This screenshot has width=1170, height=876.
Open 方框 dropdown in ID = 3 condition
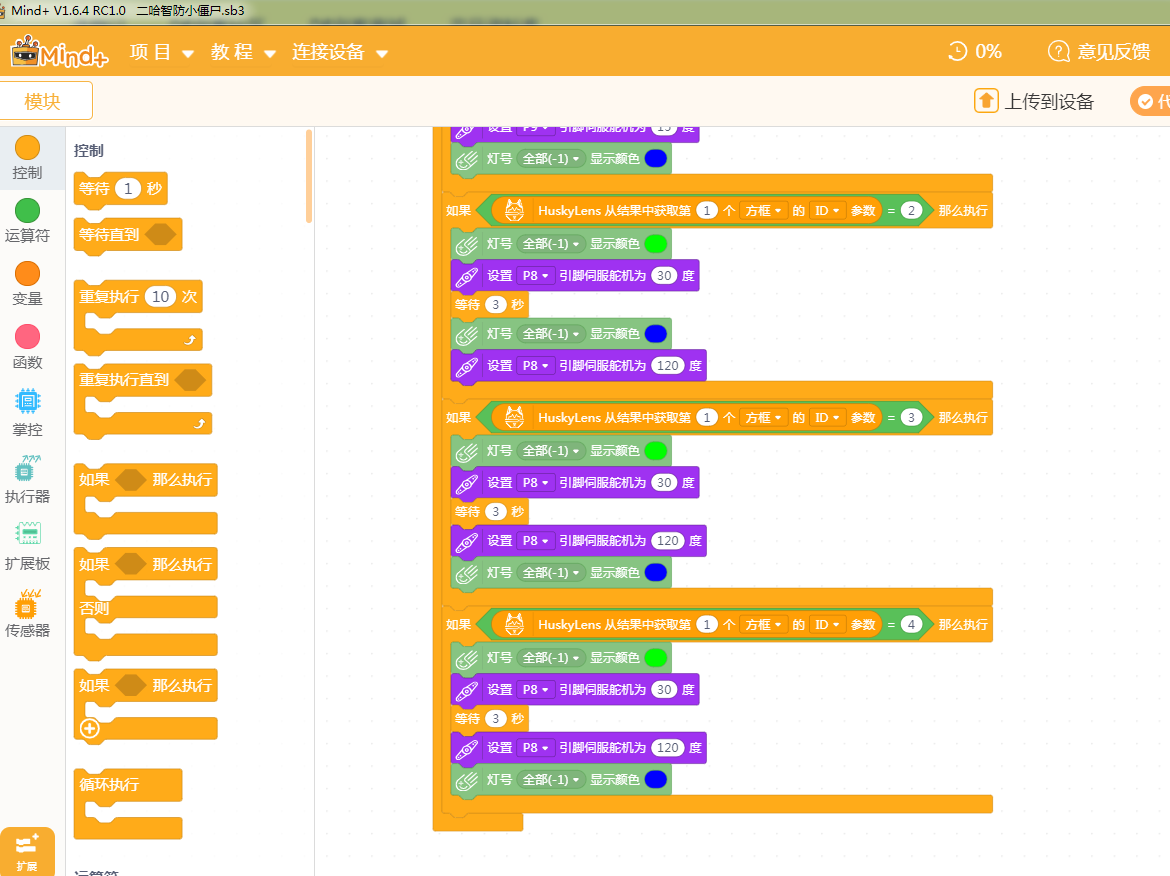[x=763, y=417]
